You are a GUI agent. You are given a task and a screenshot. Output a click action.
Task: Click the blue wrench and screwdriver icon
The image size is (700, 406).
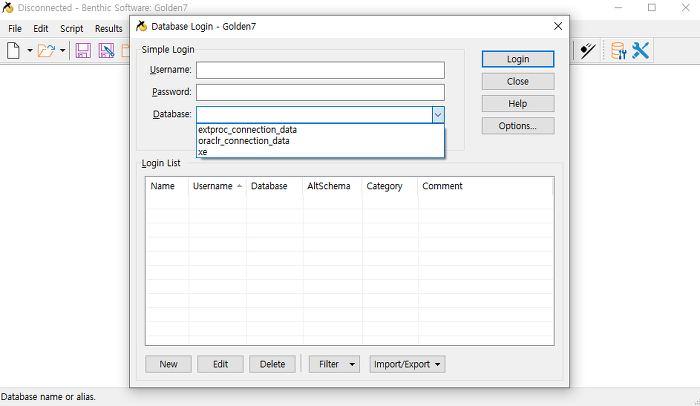click(x=641, y=50)
